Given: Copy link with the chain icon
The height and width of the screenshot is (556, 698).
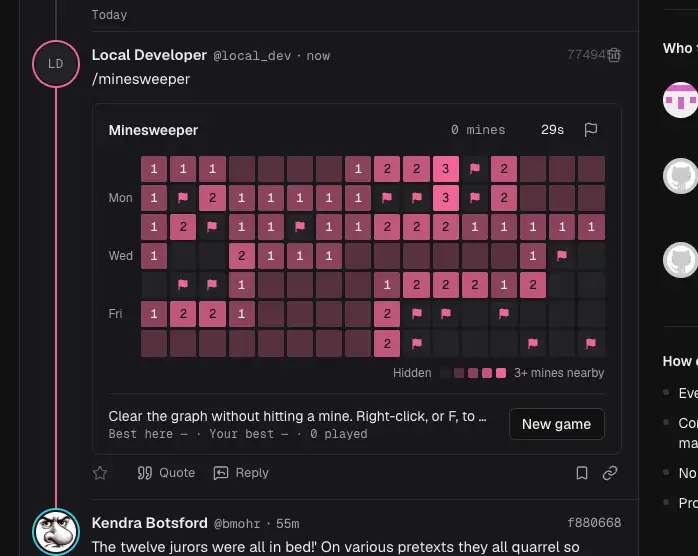Looking at the screenshot, I should click(610, 473).
